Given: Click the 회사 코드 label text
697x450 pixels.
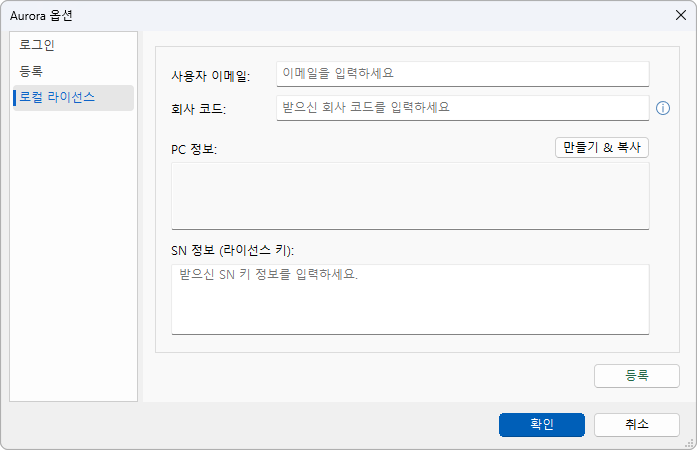Looking at the screenshot, I should coord(199,109).
